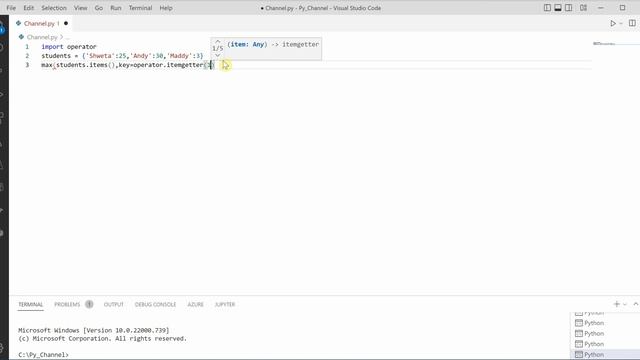Click the 'Andy' string in the dictionary
This screenshot has width=640, height=360.
point(141,56)
